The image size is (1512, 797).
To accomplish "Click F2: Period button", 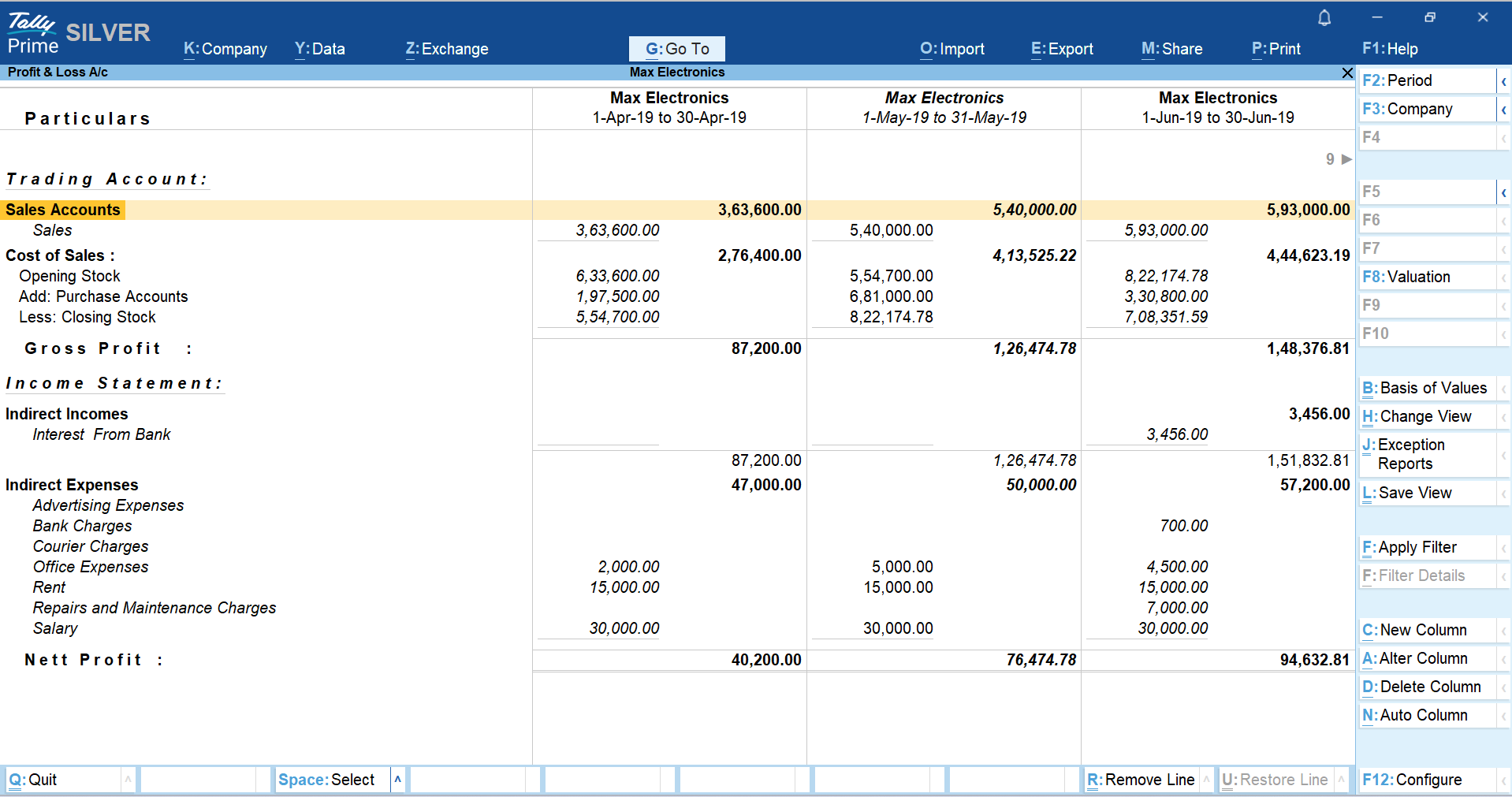I will point(1428,81).
